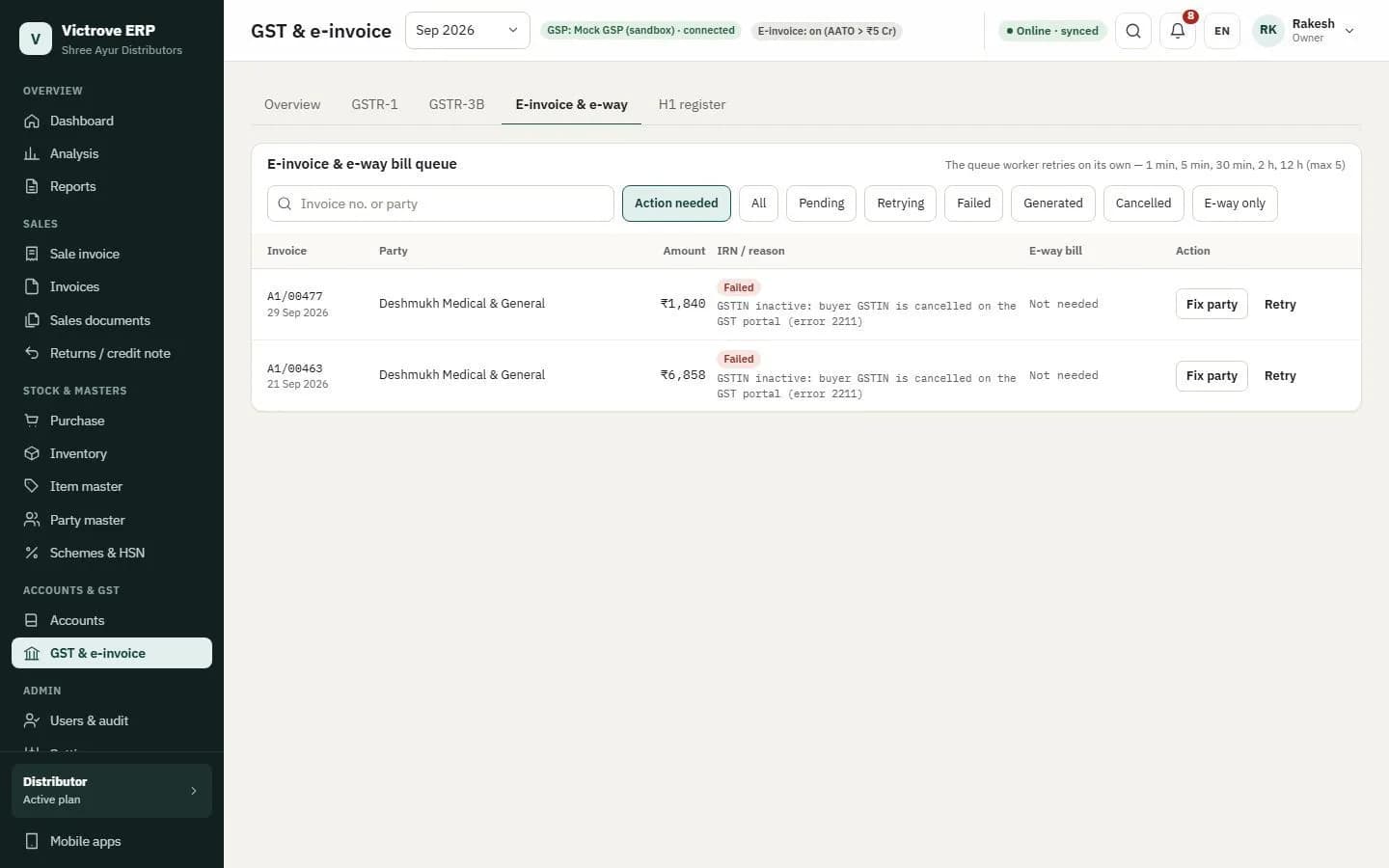Show only Generated e-invoices
The image size is (1389, 868).
[1053, 203]
